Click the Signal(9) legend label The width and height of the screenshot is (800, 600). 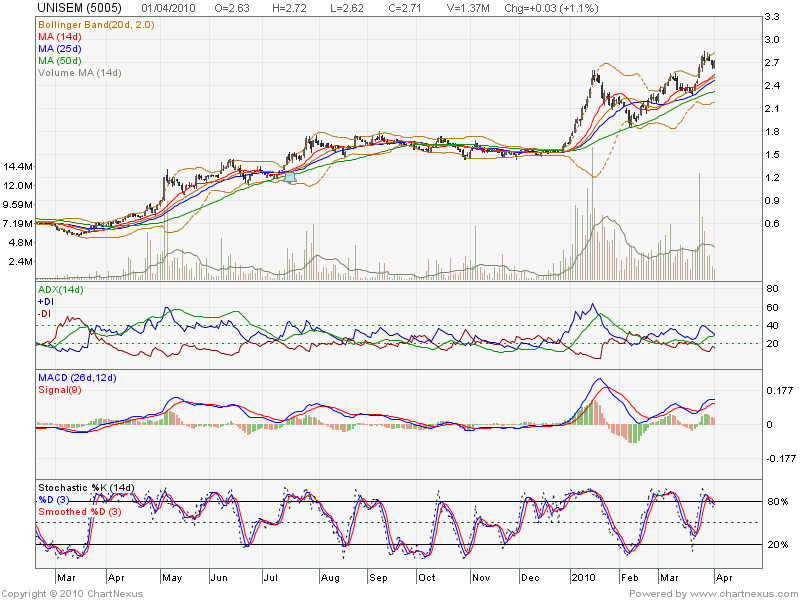click(60, 390)
